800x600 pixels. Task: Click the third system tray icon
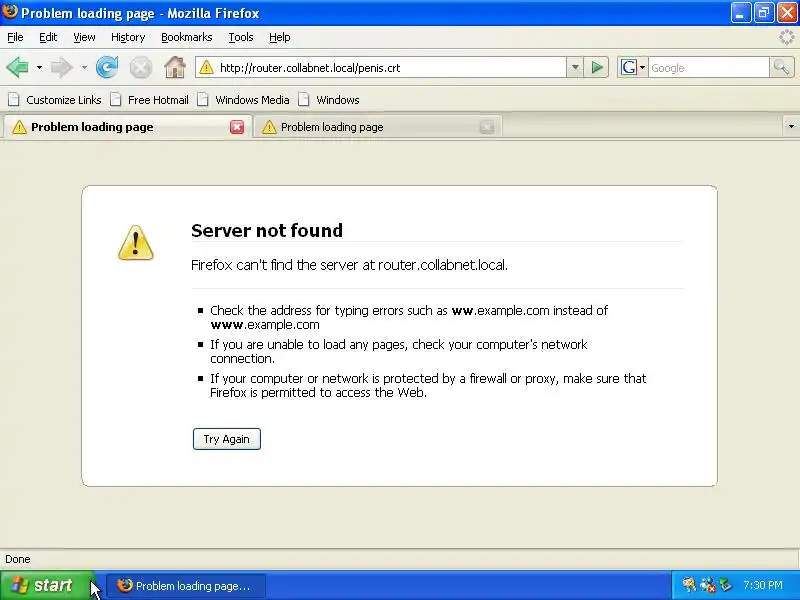725,585
